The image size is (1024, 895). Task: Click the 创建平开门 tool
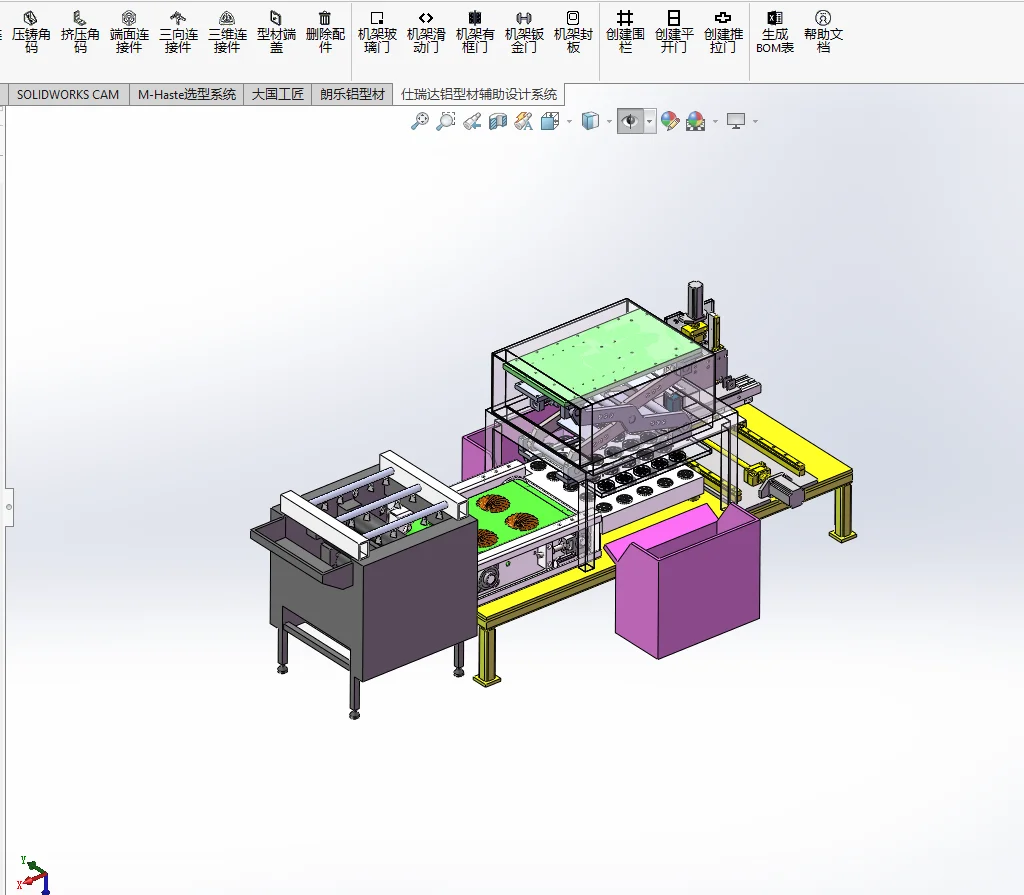click(x=674, y=31)
